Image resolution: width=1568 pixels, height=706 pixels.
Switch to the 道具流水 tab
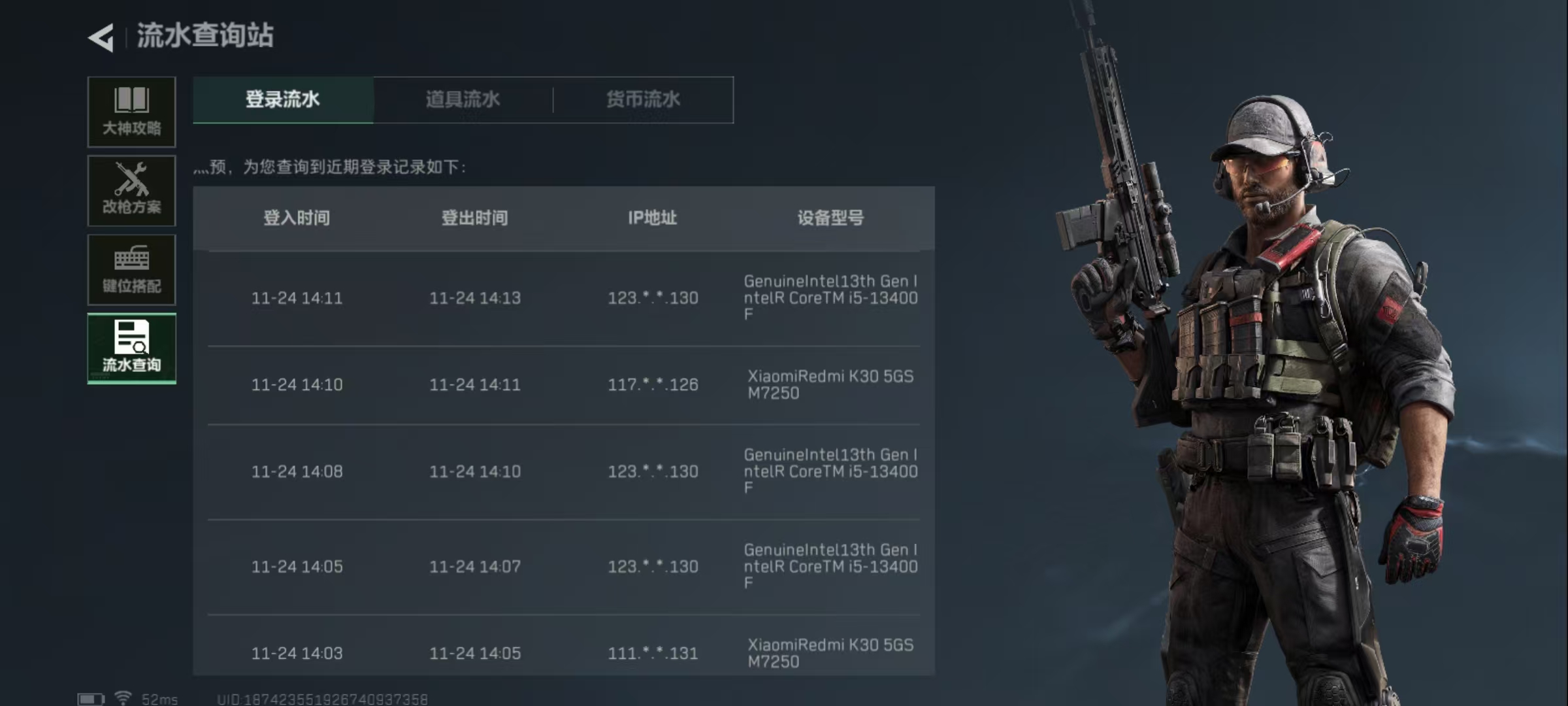(463, 99)
